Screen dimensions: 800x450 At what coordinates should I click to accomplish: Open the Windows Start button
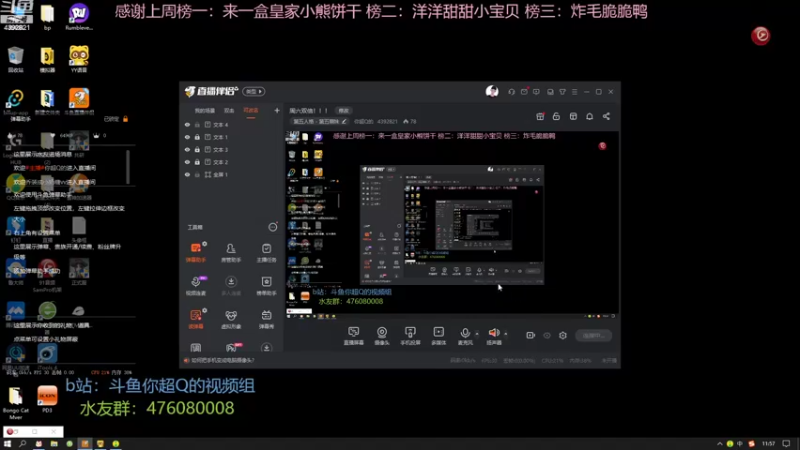click(7, 444)
